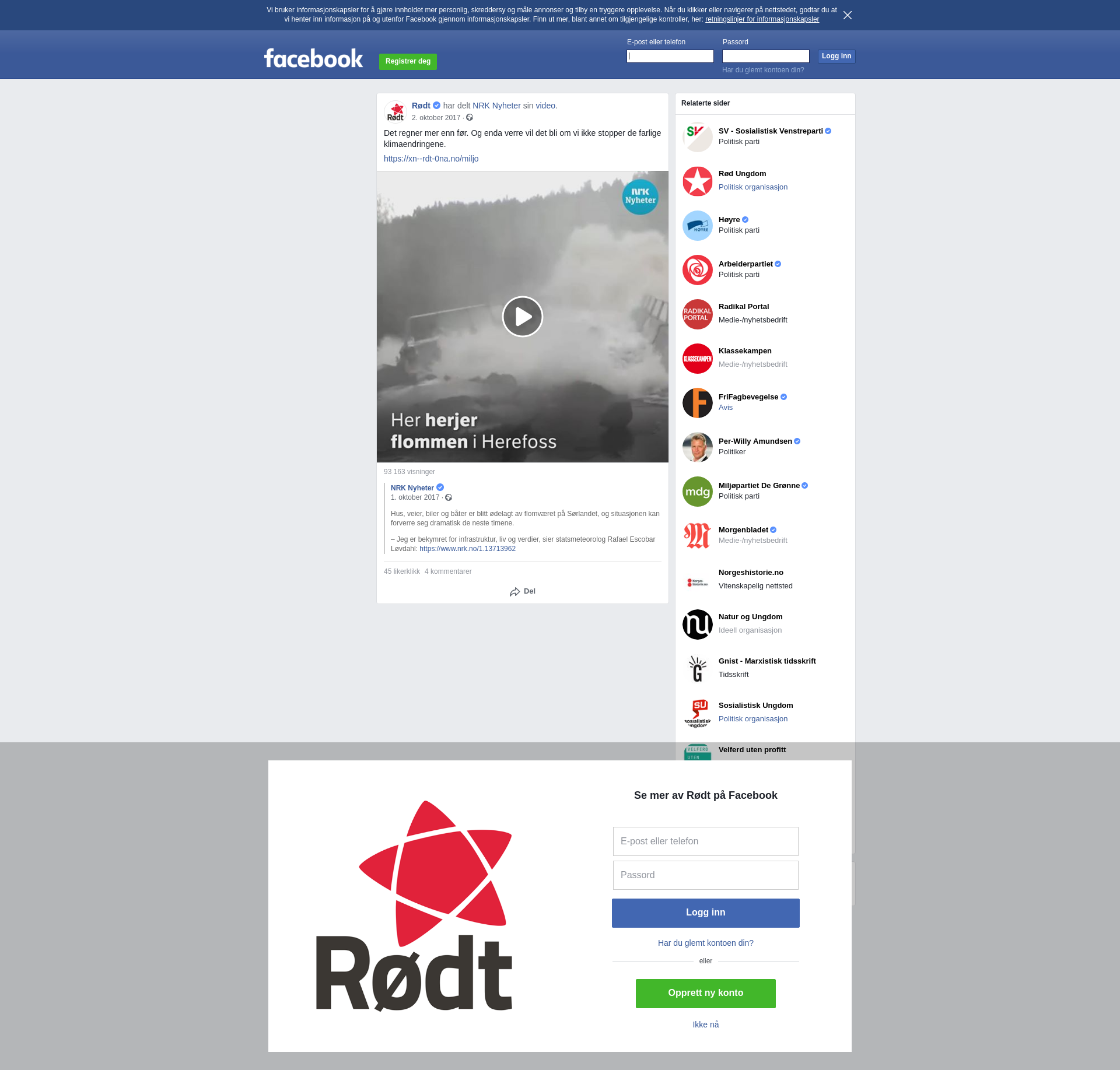Image resolution: width=1120 pixels, height=1070 pixels.
Task: Open Sosialistisk Ungdom logo
Action: (x=698, y=713)
